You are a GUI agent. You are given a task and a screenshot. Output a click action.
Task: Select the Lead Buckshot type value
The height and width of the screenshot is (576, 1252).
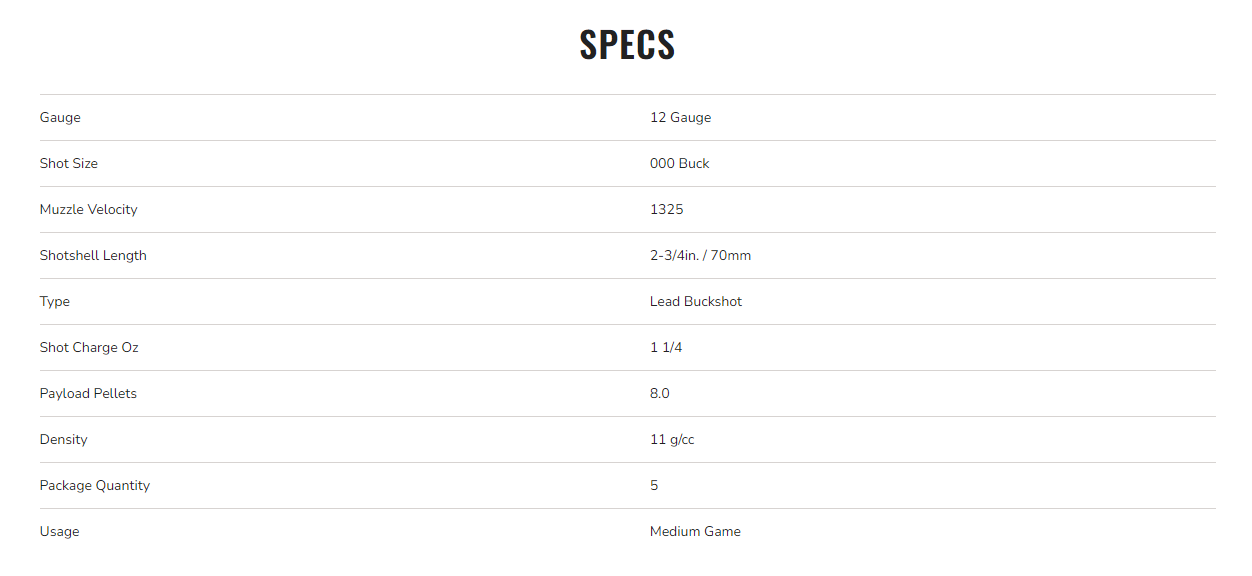click(x=696, y=301)
